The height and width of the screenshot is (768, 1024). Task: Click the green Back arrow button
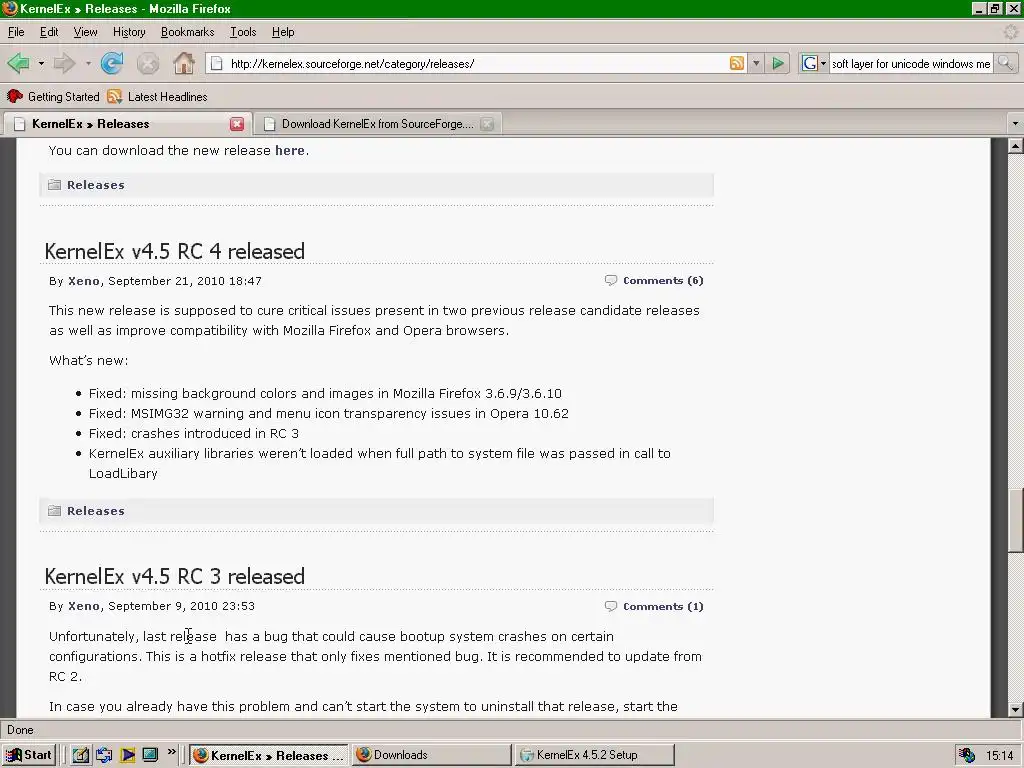pyautogui.click(x=18, y=63)
